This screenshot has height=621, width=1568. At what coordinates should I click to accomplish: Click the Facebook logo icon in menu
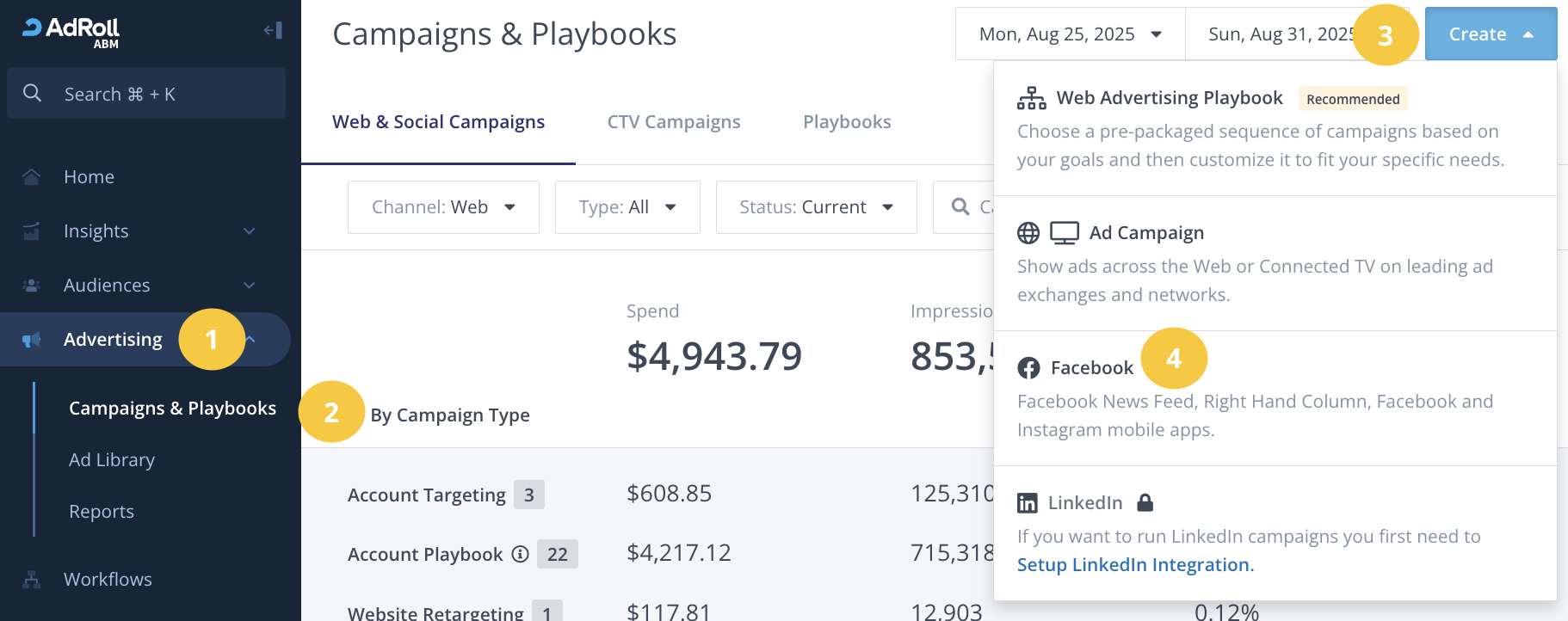pyautogui.click(x=1028, y=368)
